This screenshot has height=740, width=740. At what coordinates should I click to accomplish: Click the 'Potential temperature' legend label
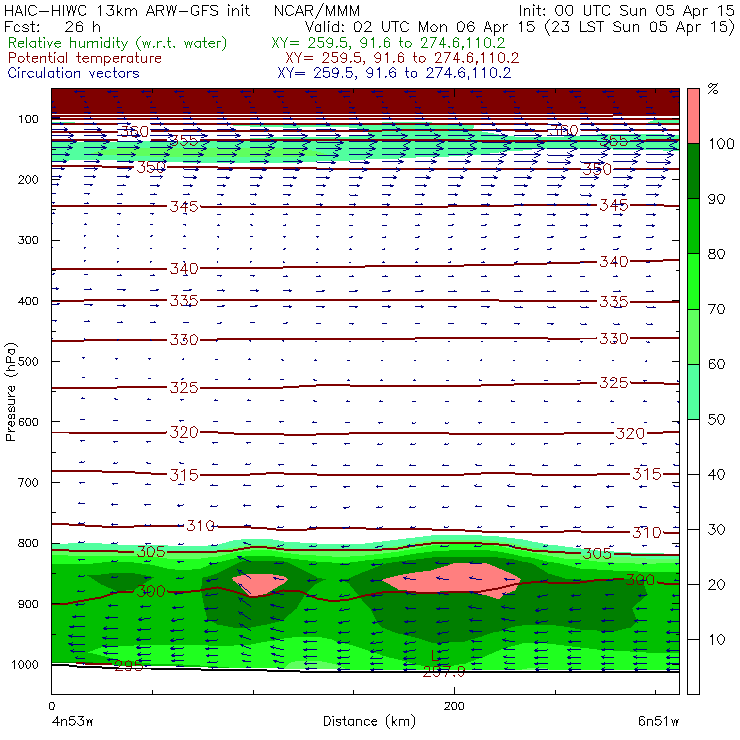(x=84, y=58)
